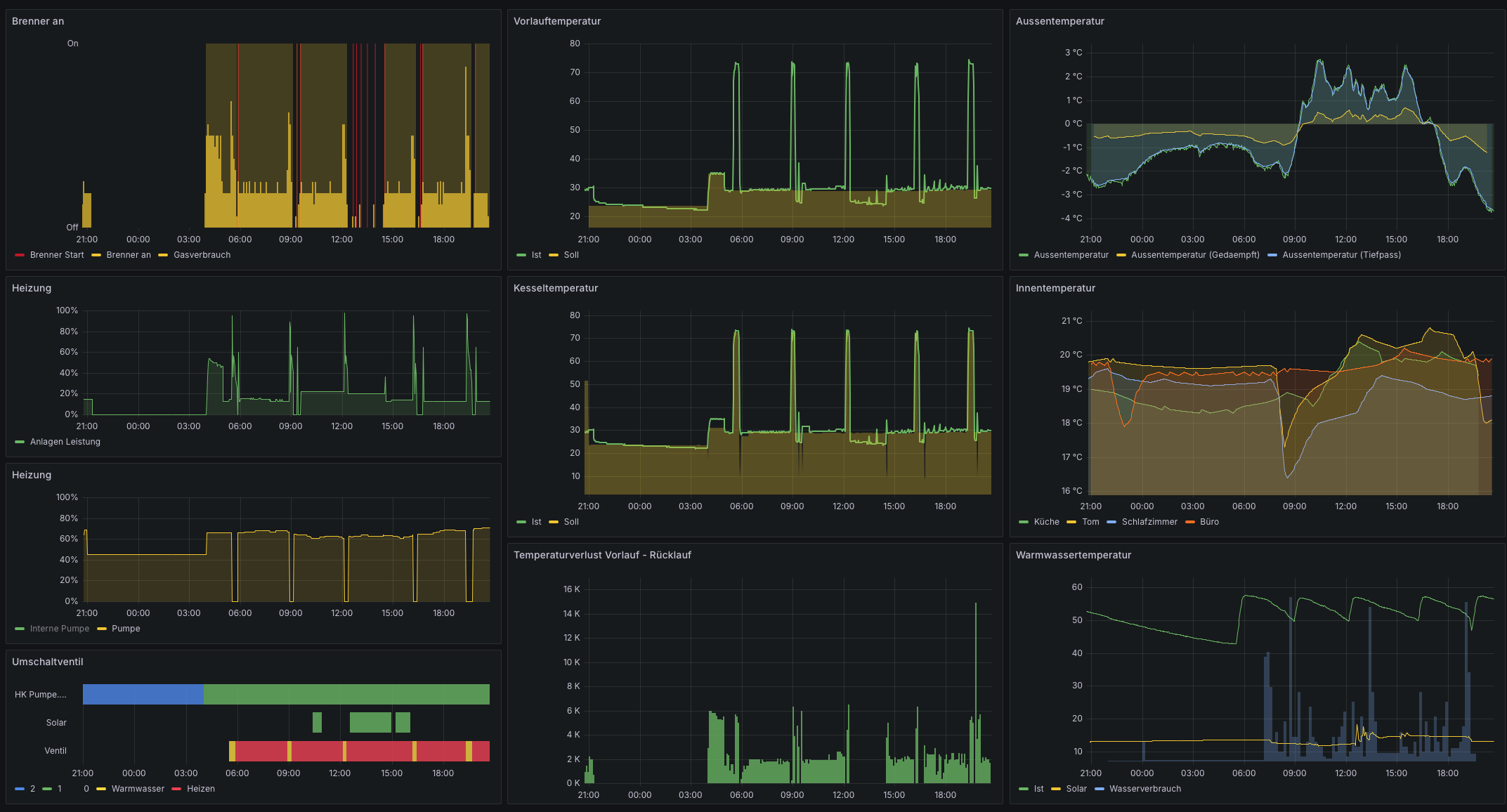Viewport: 1507px width, 812px height.
Task: Select the Solar row label in Umschaltventil
Action: click(x=56, y=723)
